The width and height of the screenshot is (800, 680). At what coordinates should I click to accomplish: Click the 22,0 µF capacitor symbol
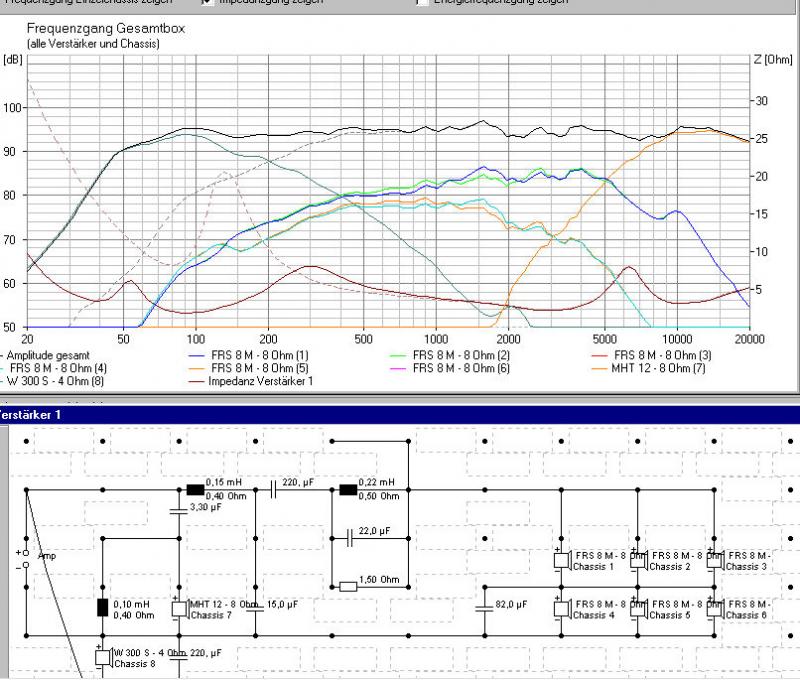point(347,538)
